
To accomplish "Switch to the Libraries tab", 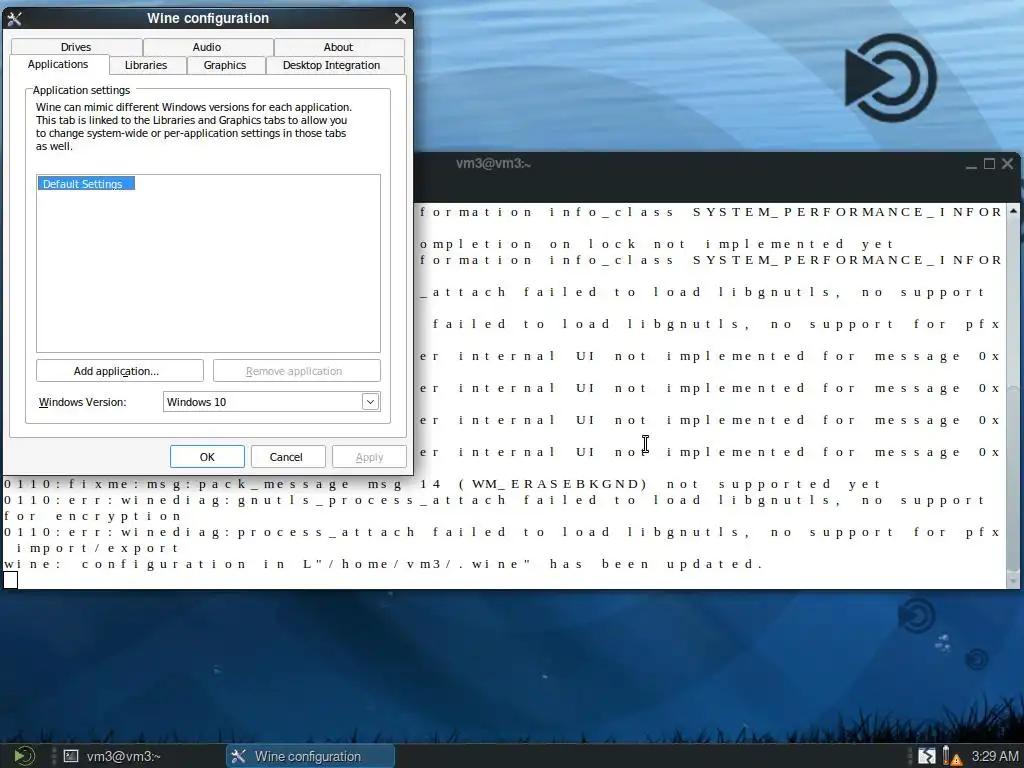I will [x=146, y=65].
